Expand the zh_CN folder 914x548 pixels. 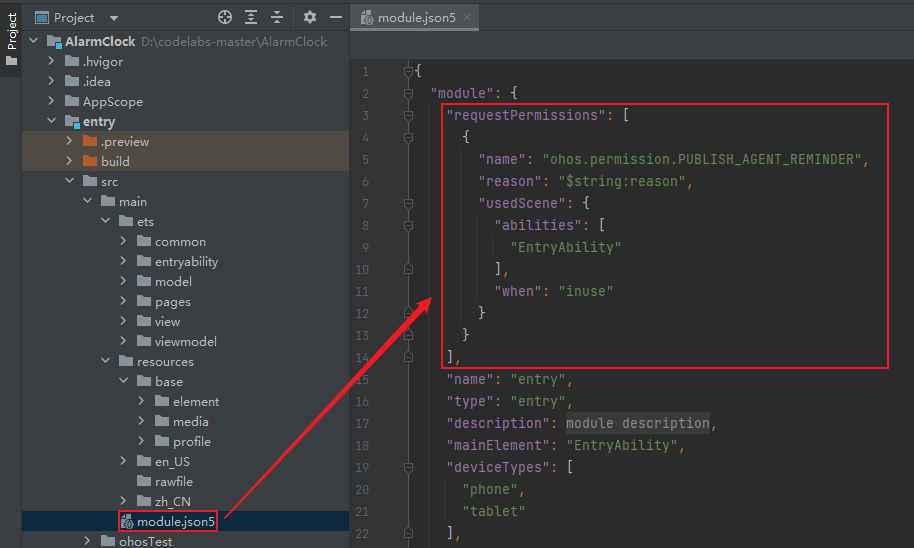[x=123, y=501]
